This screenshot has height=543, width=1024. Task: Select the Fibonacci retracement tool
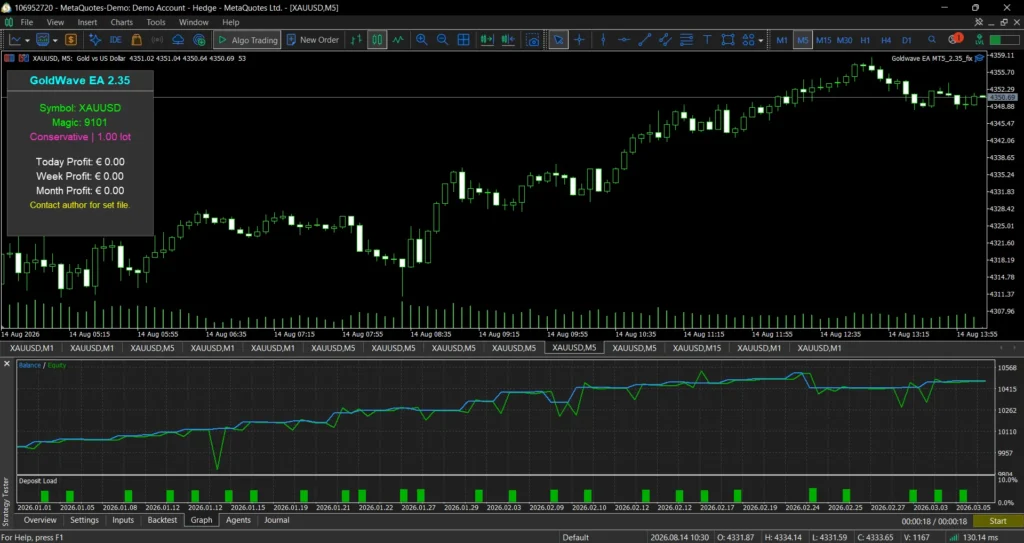[686, 40]
